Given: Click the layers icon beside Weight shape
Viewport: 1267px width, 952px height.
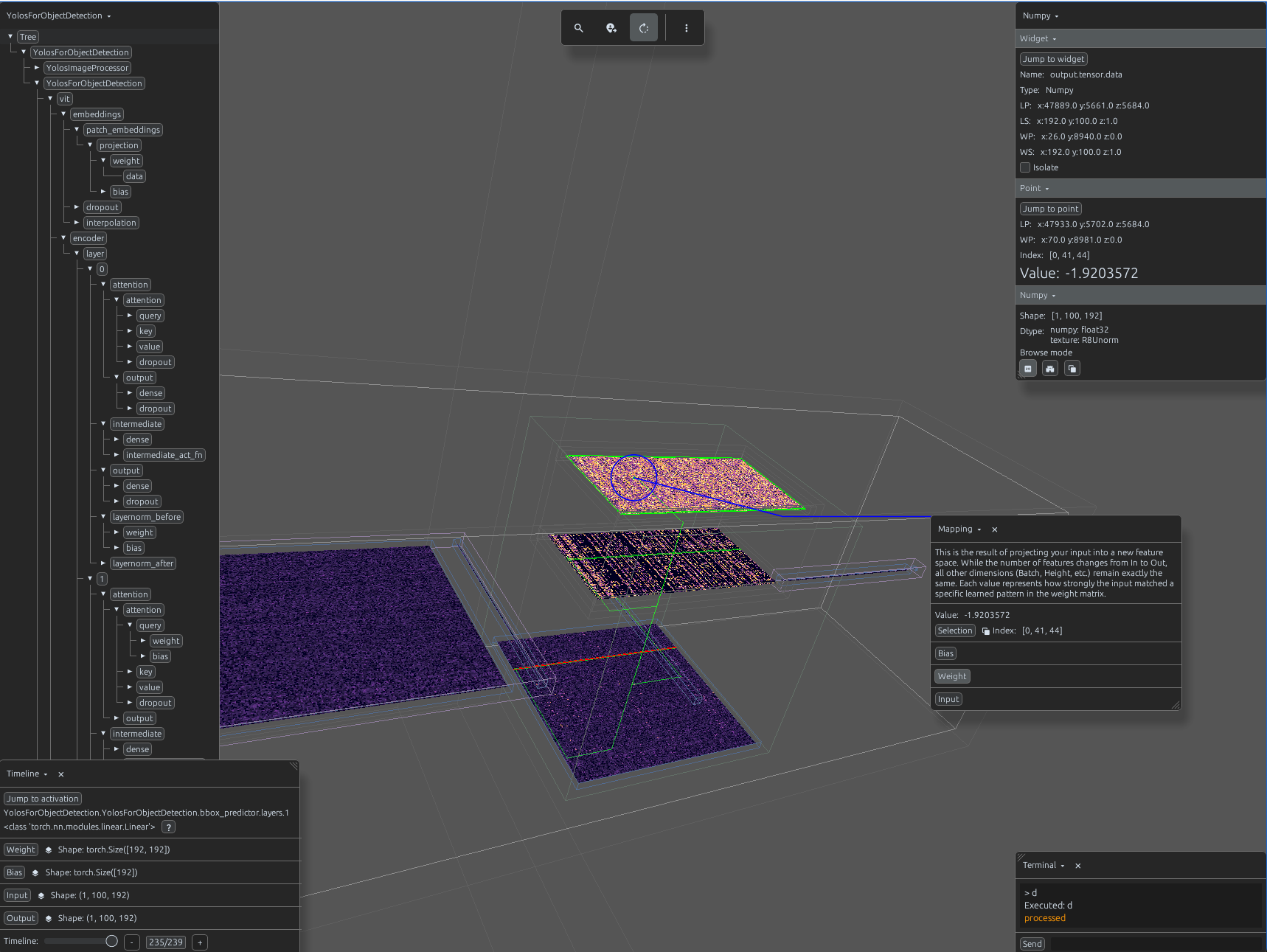Looking at the screenshot, I should pyautogui.click(x=49, y=849).
